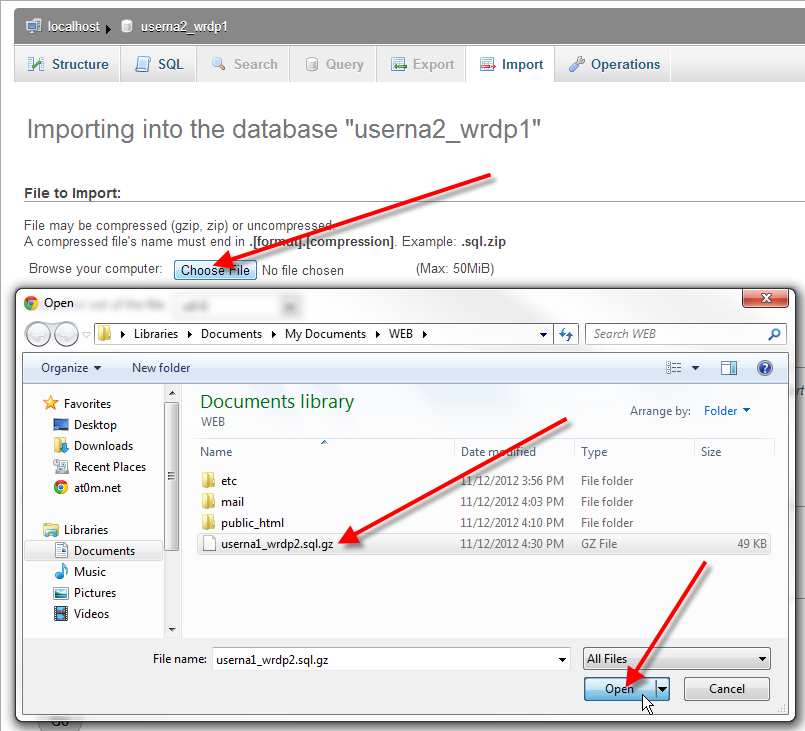This screenshot has height=731, width=805.
Task: Expand the File name history dropdown
Action: pyautogui.click(x=562, y=660)
